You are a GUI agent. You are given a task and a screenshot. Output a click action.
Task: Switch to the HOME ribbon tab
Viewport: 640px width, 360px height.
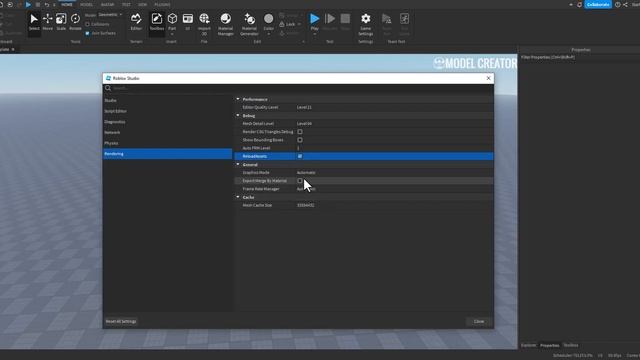coord(67,4)
